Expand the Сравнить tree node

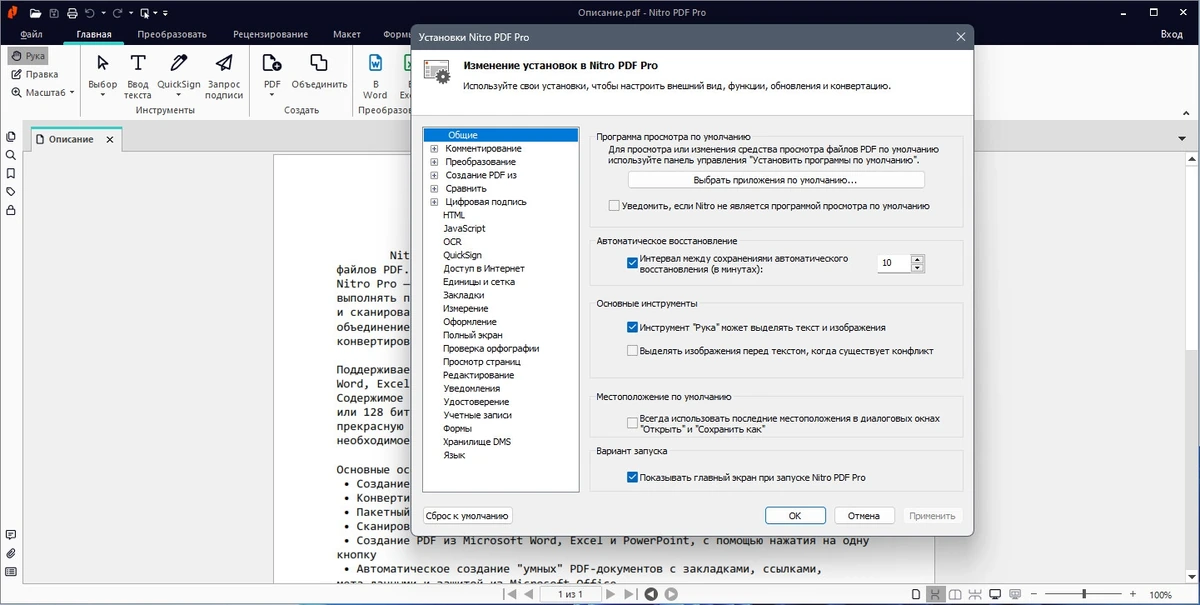434,188
